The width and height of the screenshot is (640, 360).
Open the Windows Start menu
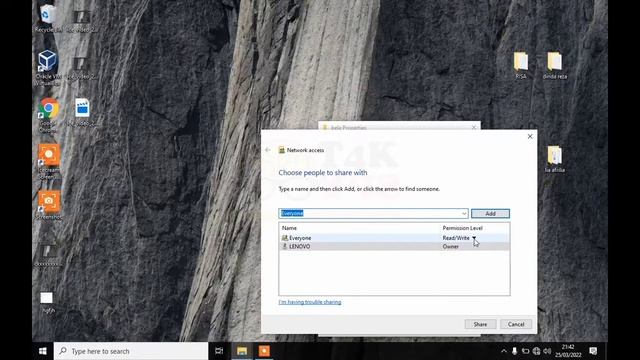(x=42, y=351)
